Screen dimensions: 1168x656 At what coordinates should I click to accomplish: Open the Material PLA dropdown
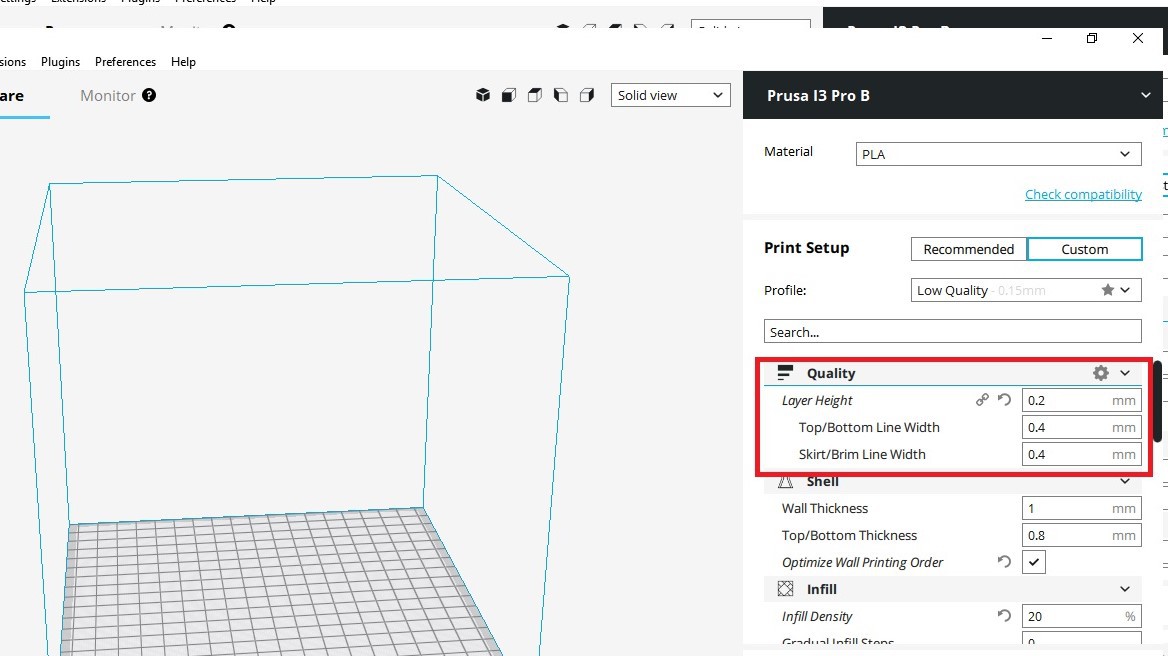(998, 154)
